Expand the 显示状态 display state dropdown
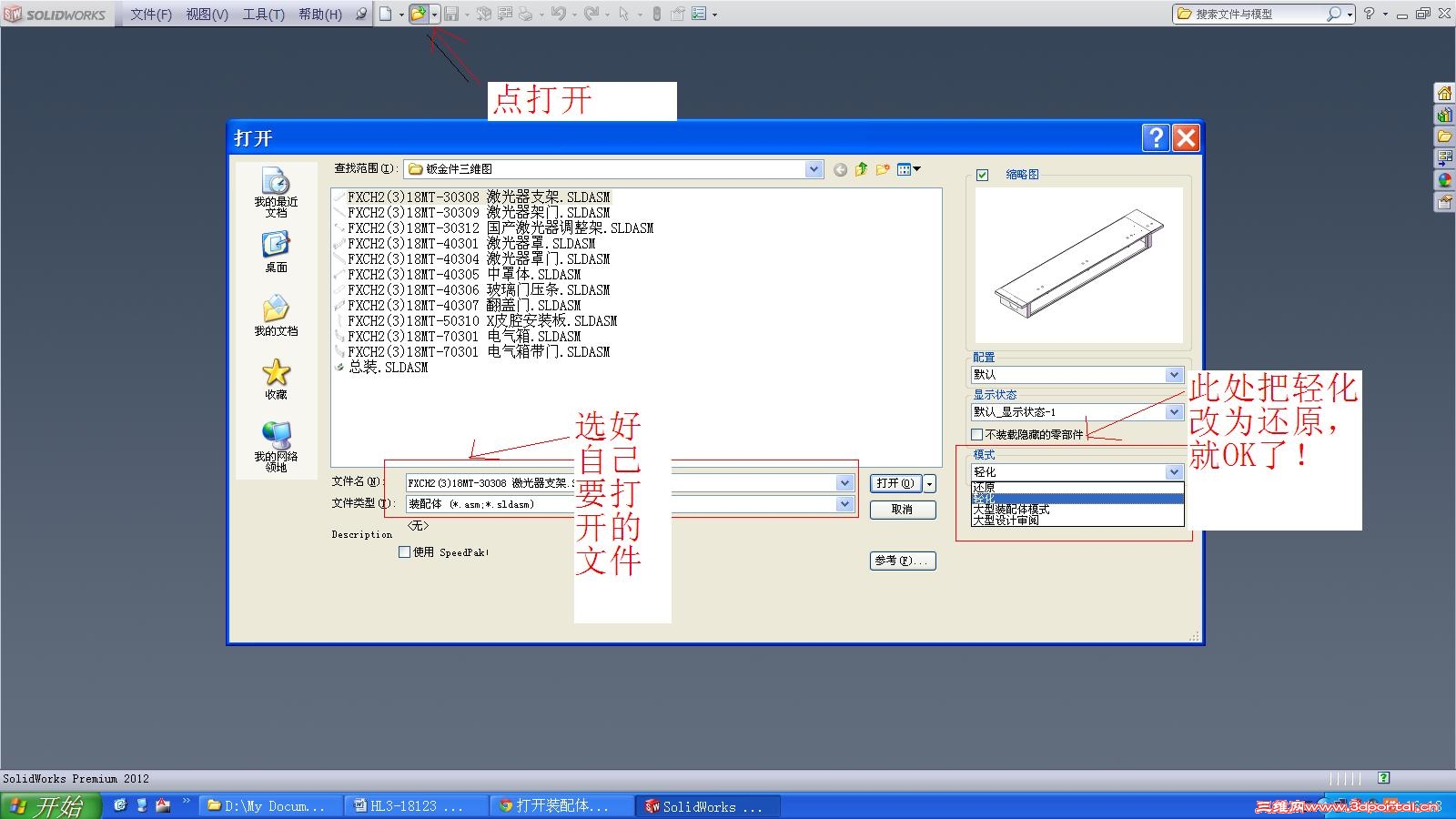The width and height of the screenshot is (1456, 819). [x=1174, y=412]
